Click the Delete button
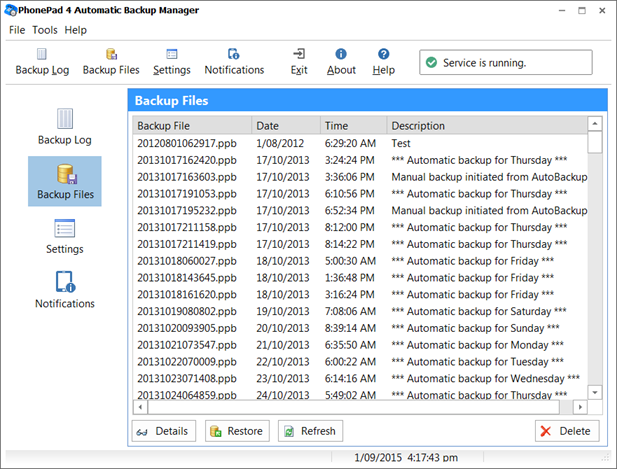 [x=567, y=431]
